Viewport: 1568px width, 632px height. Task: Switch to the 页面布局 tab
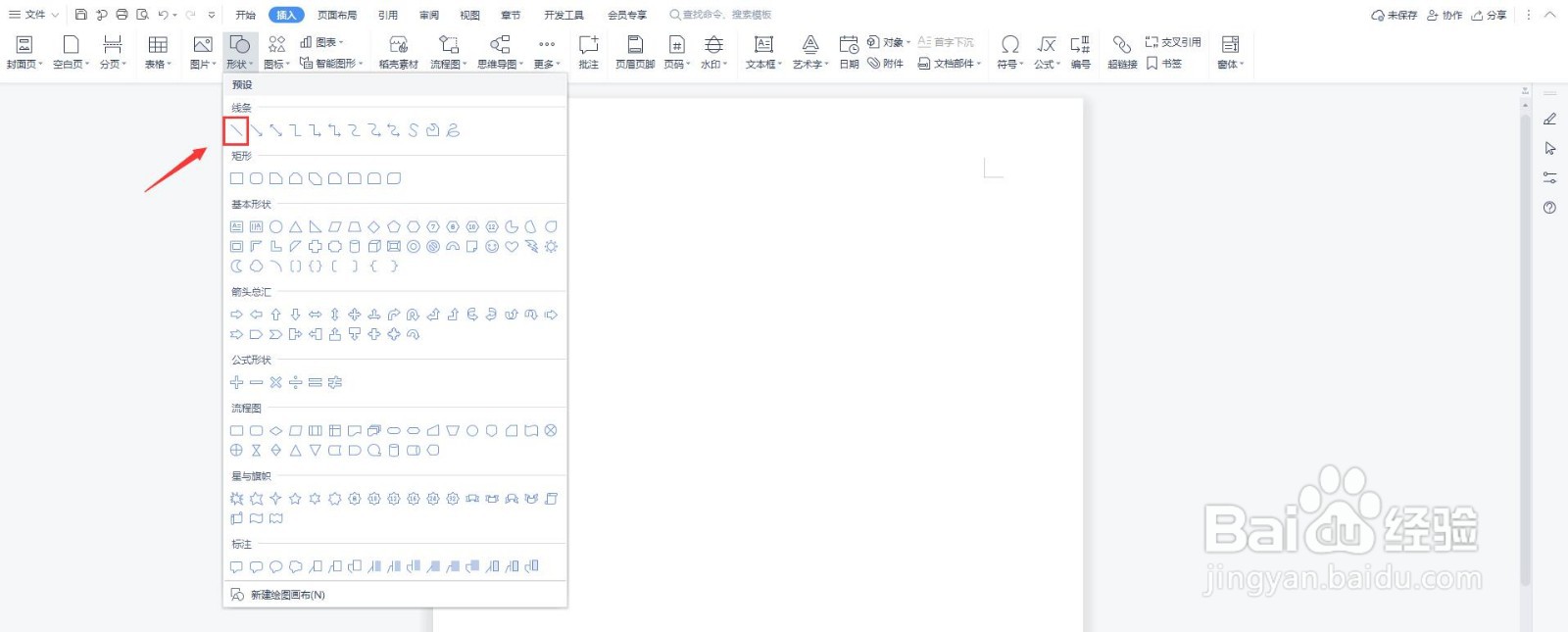click(x=337, y=15)
